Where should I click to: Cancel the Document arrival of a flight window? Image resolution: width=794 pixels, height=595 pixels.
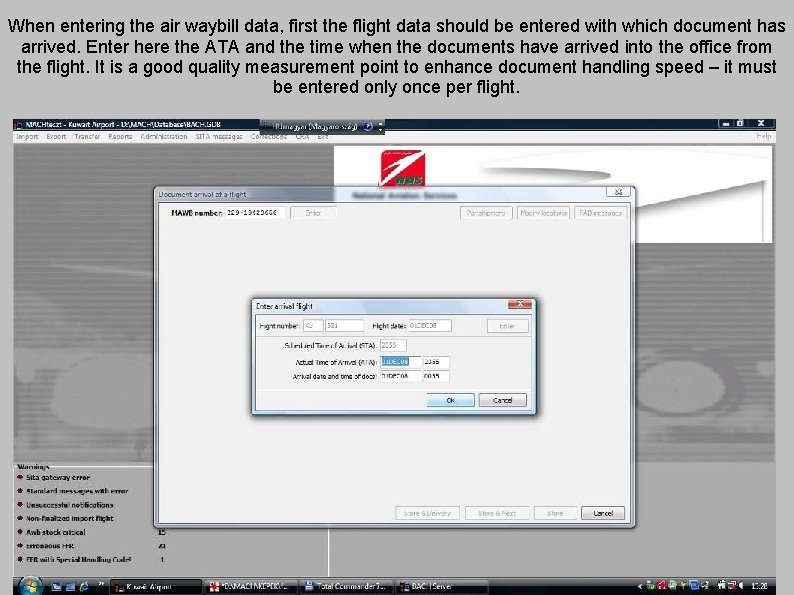603,513
